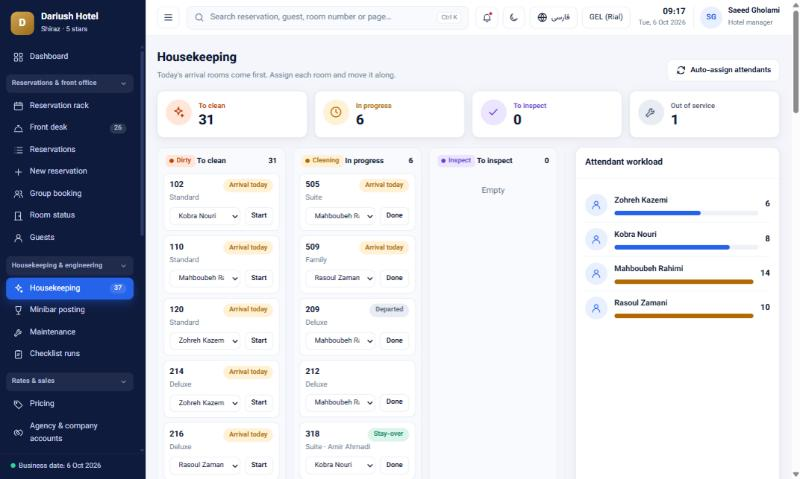Click the Out of service wrench icon
800x479 pixels.
tap(651, 112)
